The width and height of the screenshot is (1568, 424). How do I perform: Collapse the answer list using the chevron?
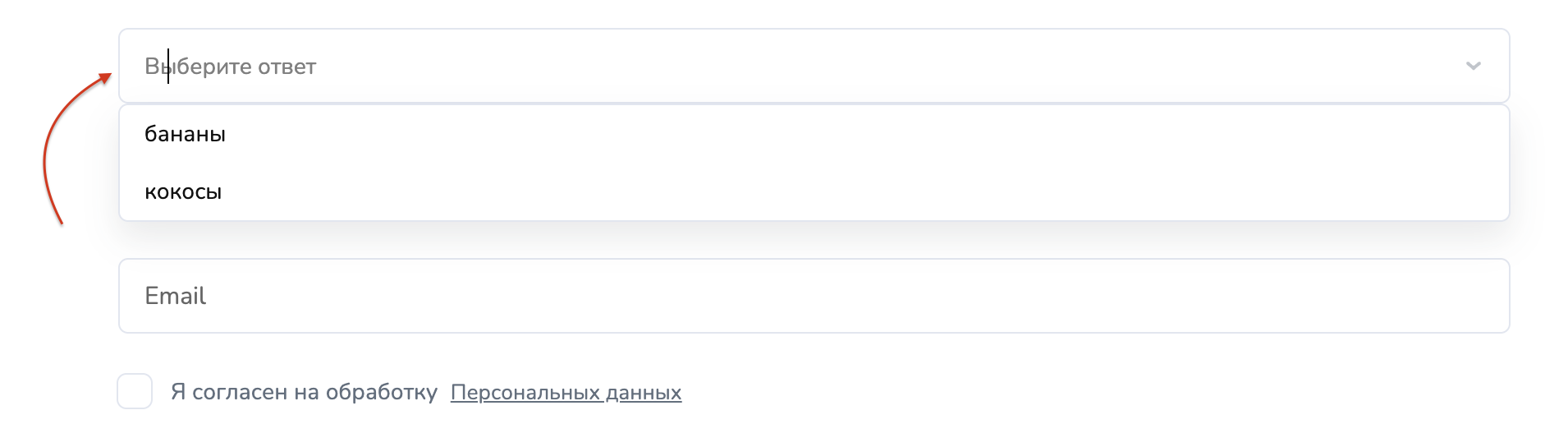(1473, 66)
